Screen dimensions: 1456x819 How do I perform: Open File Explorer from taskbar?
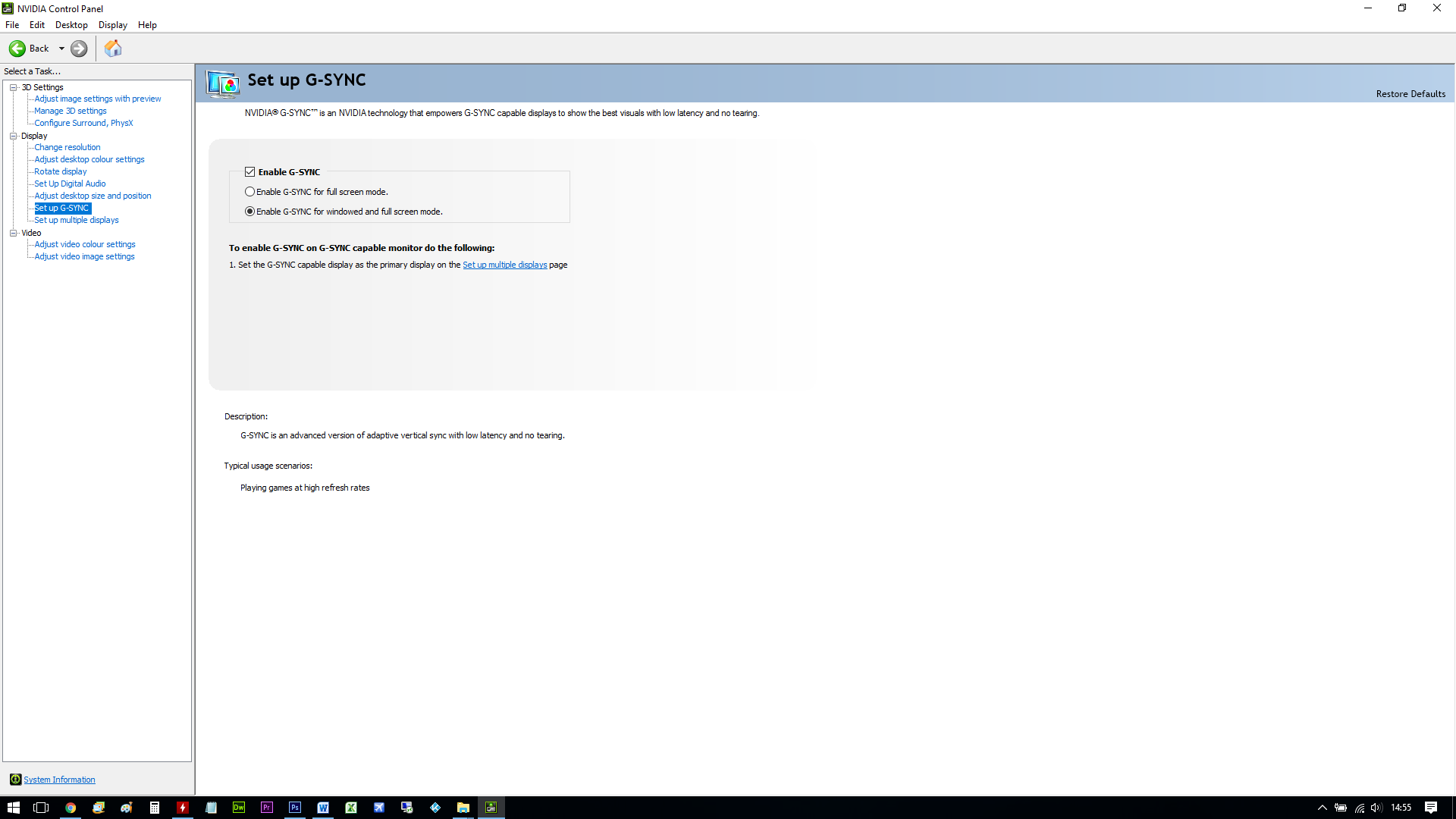[463, 808]
